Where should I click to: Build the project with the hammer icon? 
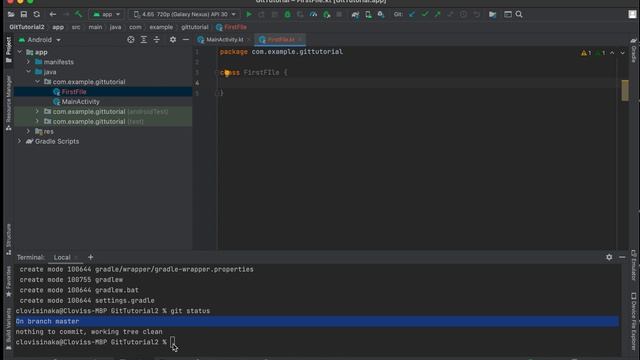click(x=78, y=14)
